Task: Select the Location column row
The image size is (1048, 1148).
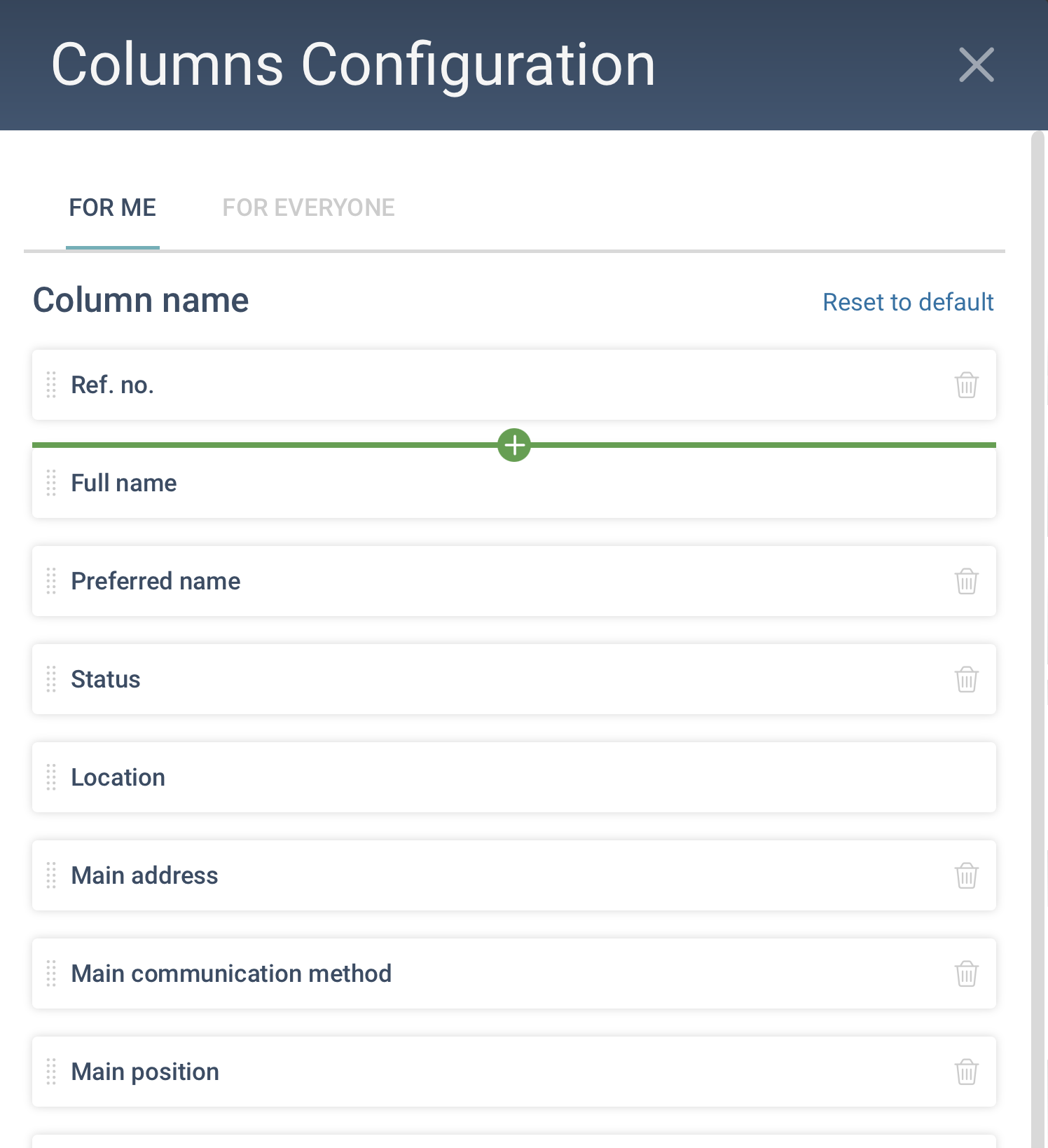Action: (514, 777)
